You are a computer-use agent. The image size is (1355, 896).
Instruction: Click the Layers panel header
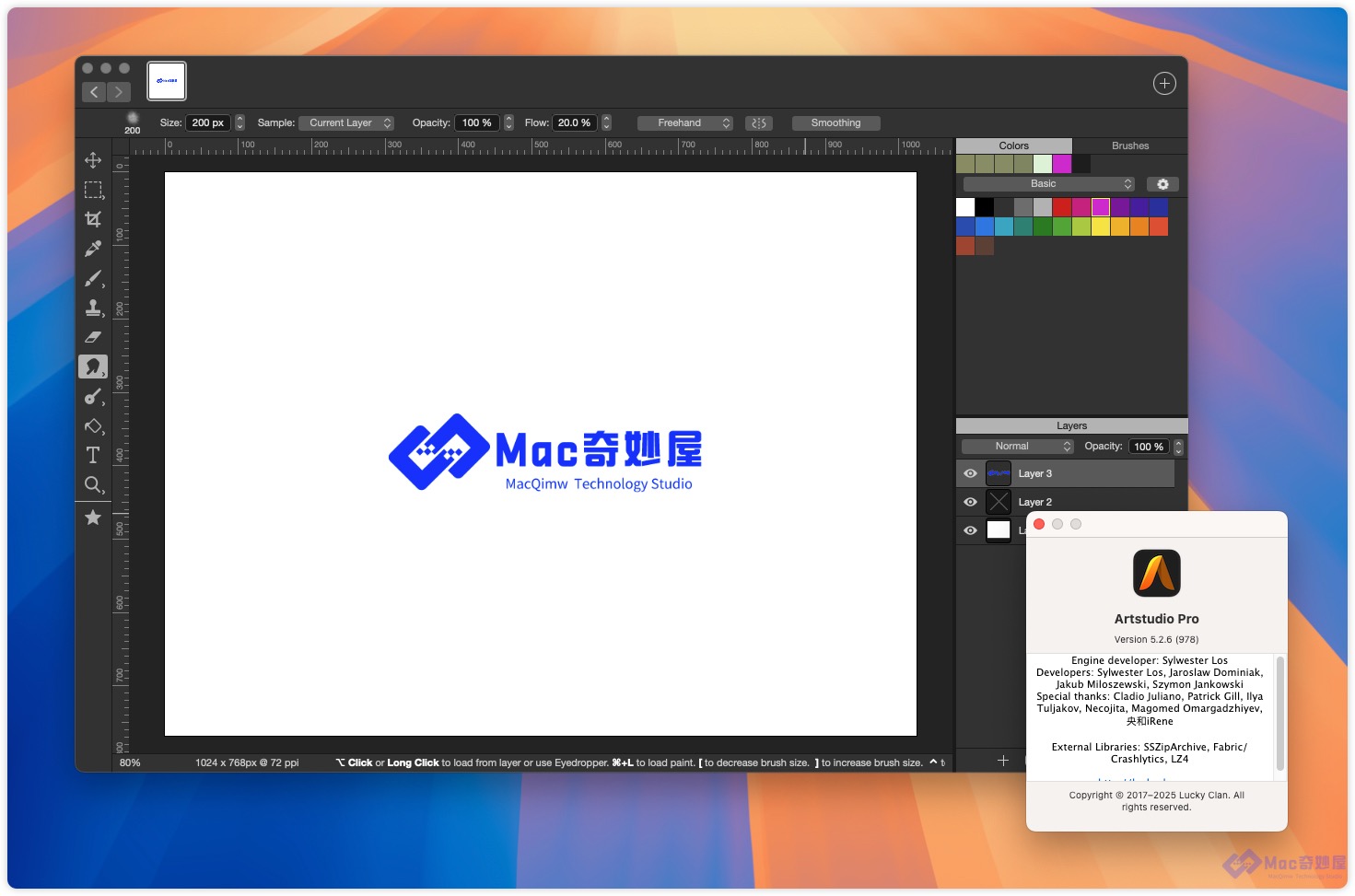(1071, 425)
